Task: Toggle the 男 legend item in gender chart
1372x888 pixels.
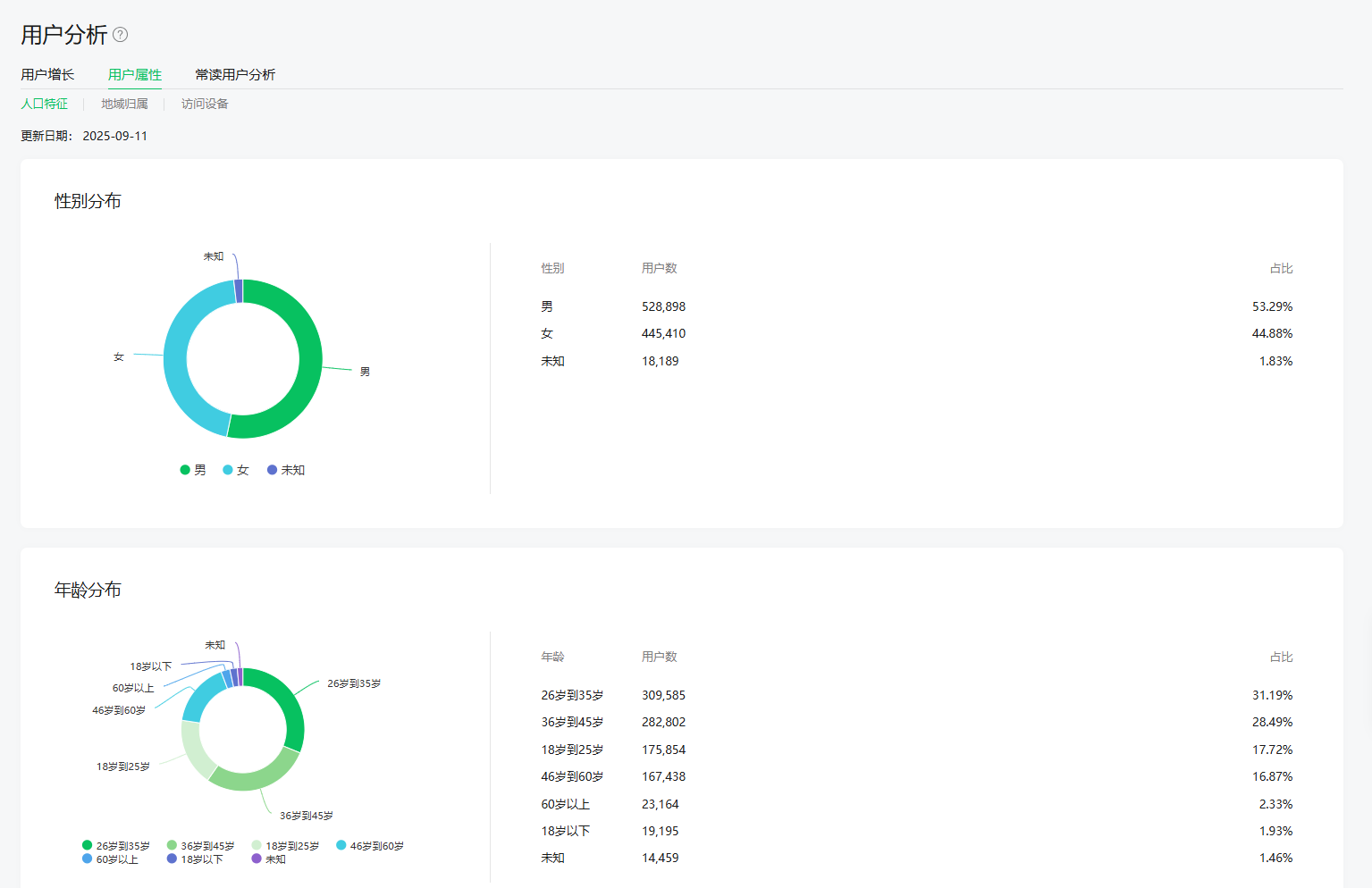Action: 193,470
